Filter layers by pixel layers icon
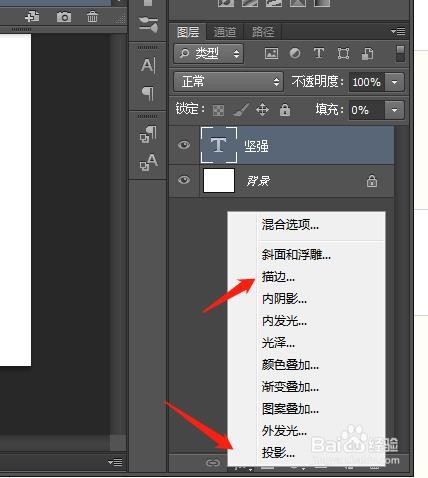428x478 pixels. click(x=271, y=53)
